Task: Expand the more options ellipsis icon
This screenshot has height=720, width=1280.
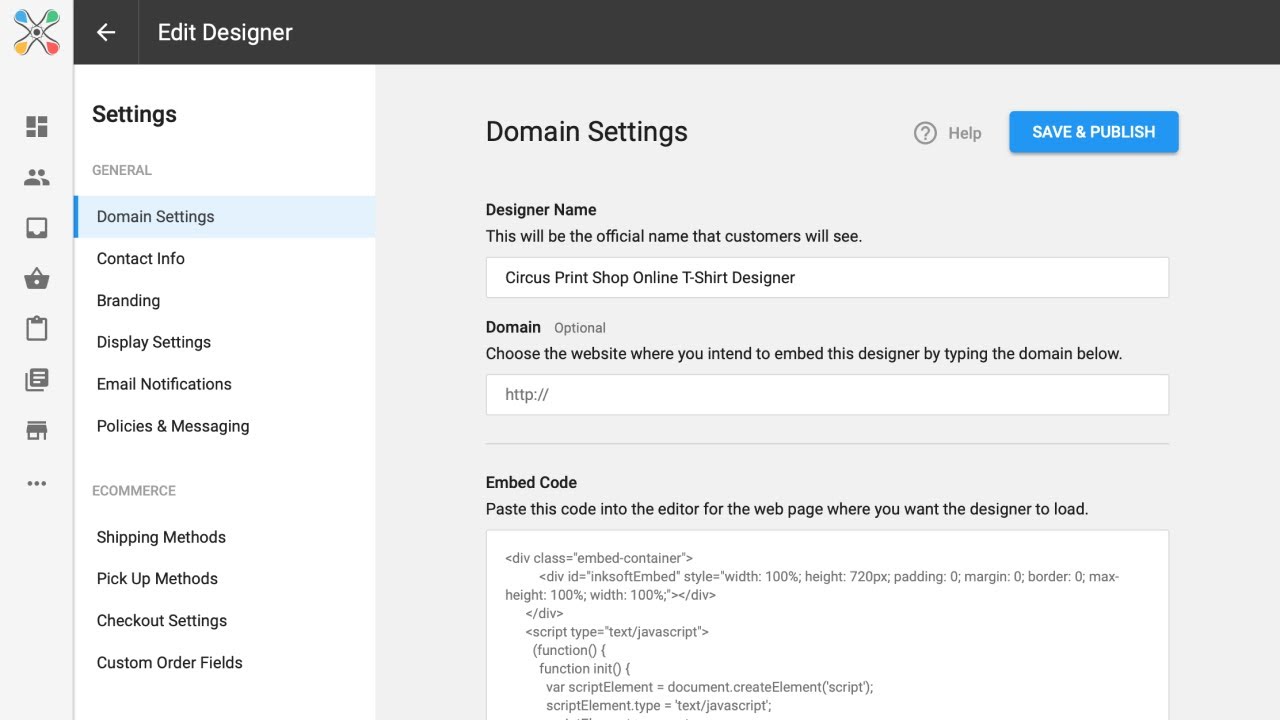Action: 37,483
